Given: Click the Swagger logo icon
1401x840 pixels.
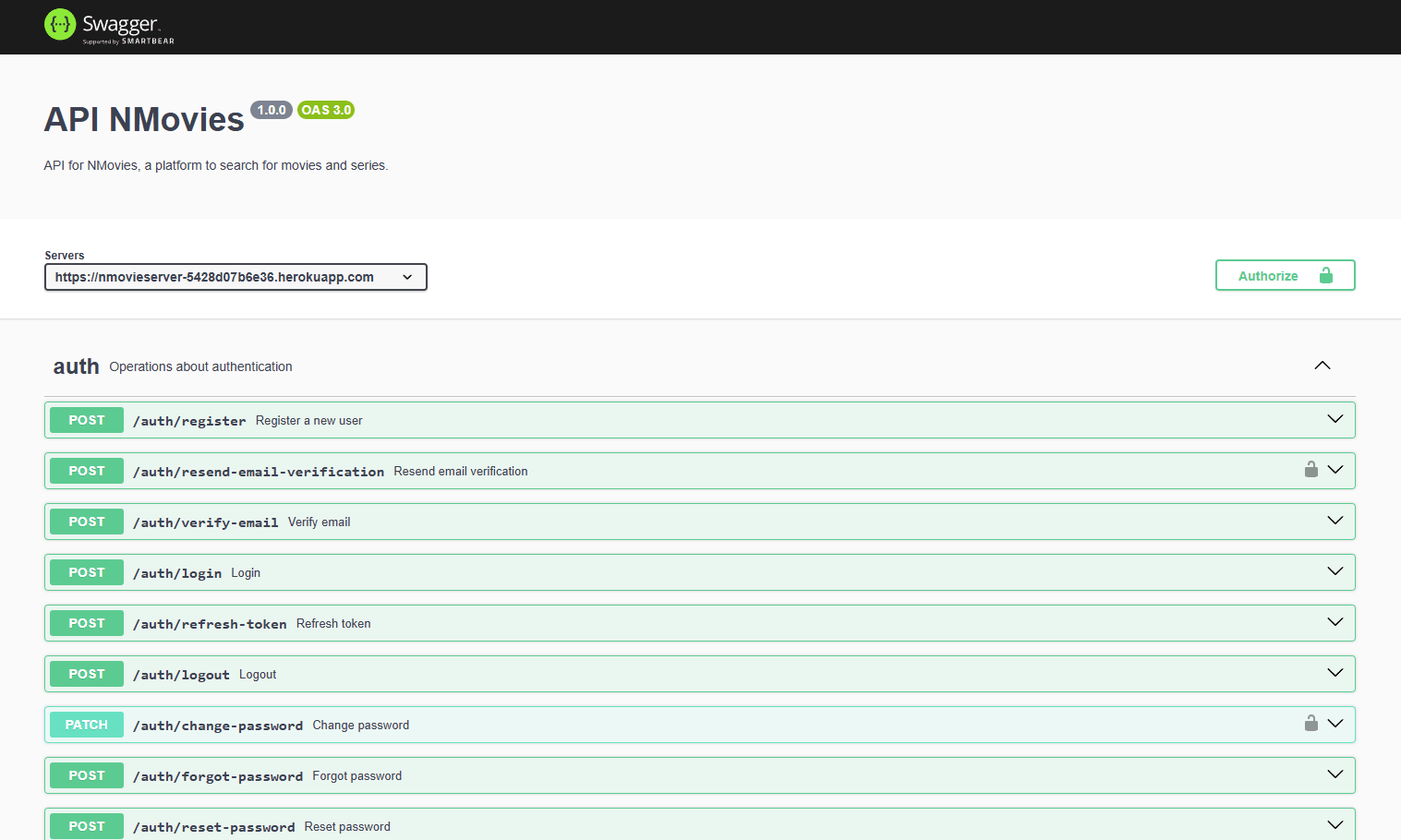Looking at the screenshot, I should point(59,25).
